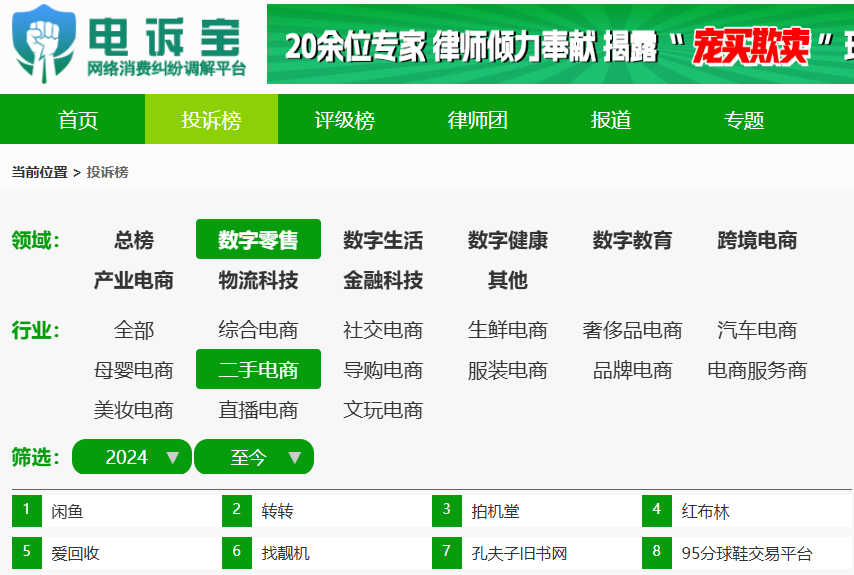Go to the 首页 navigation tab
This screenshot has height=575, width=854.
click(78, 119)
